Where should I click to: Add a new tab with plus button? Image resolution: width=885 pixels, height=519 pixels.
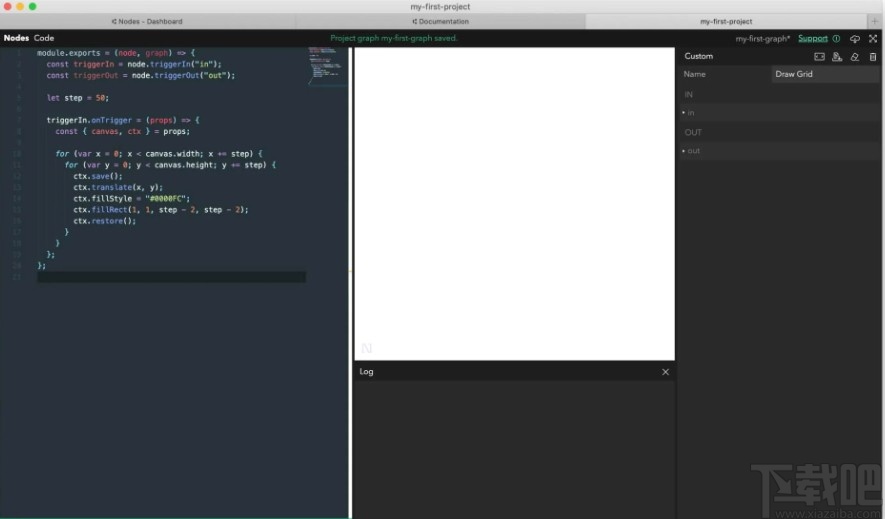click(875, 21)
